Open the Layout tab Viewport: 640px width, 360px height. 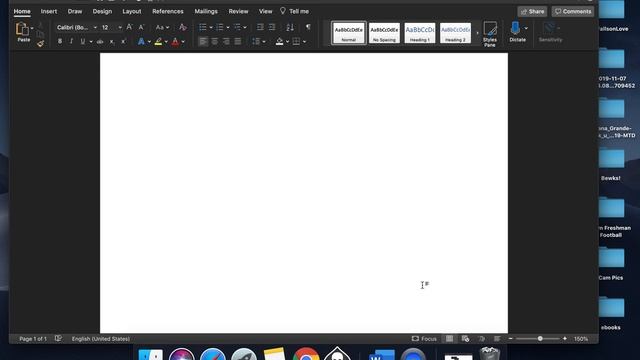coord(132,11)
